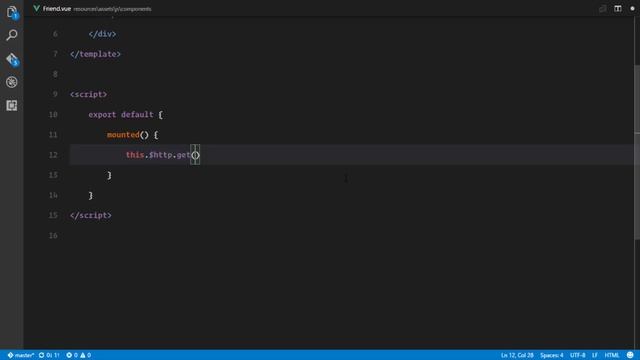Click the Vue file icon on the Friend.vue tab
Screen dimensions: 640x360
click(x=36, y=8)
